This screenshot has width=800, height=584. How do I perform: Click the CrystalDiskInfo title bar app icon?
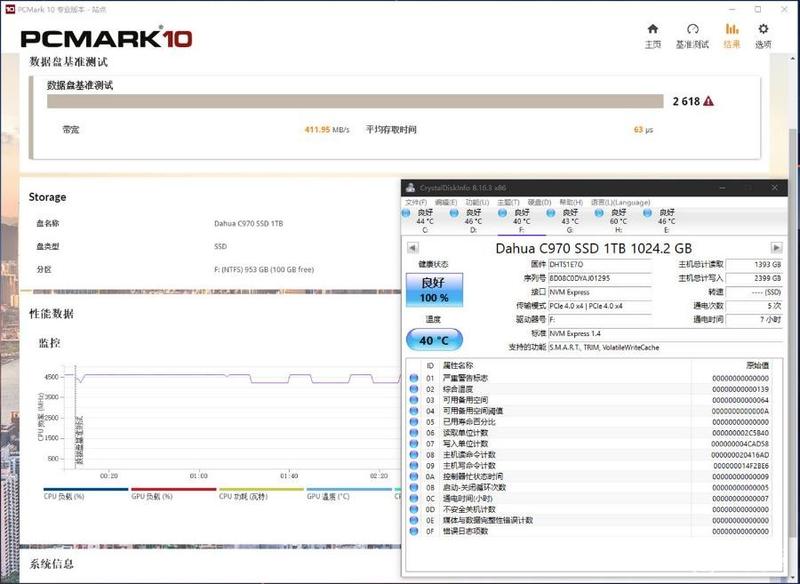410,188
